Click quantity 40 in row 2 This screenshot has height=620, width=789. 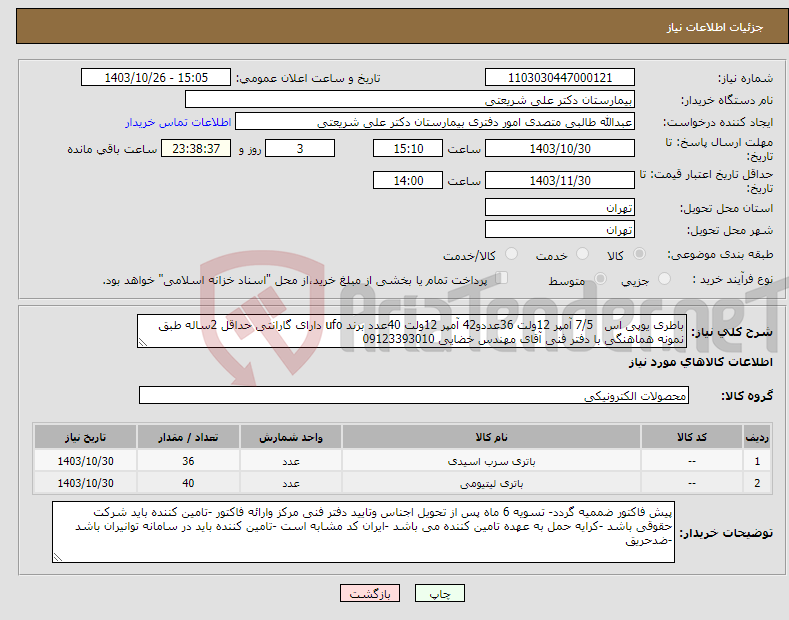[188, 483]
